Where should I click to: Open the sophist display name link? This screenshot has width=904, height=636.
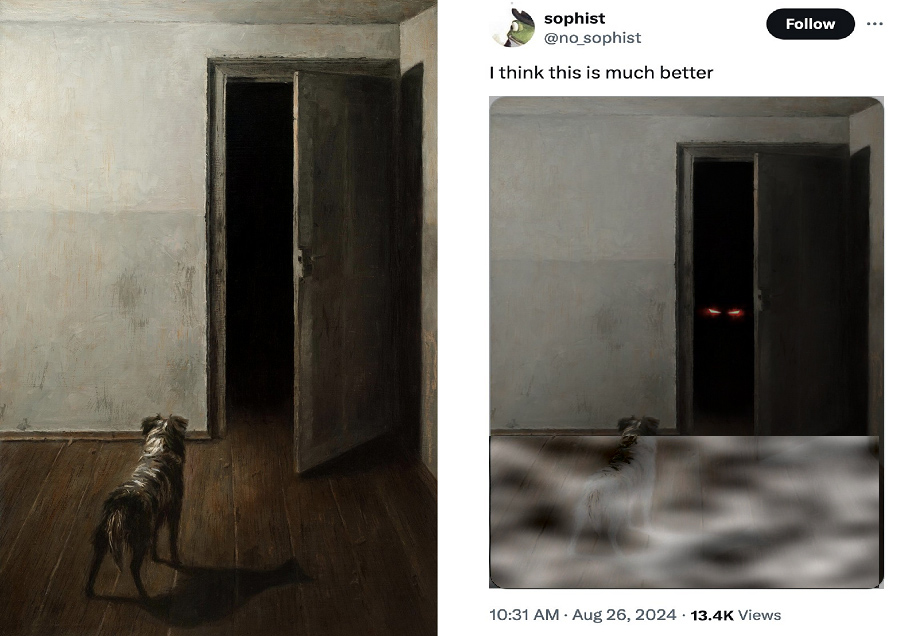(574, 18)
